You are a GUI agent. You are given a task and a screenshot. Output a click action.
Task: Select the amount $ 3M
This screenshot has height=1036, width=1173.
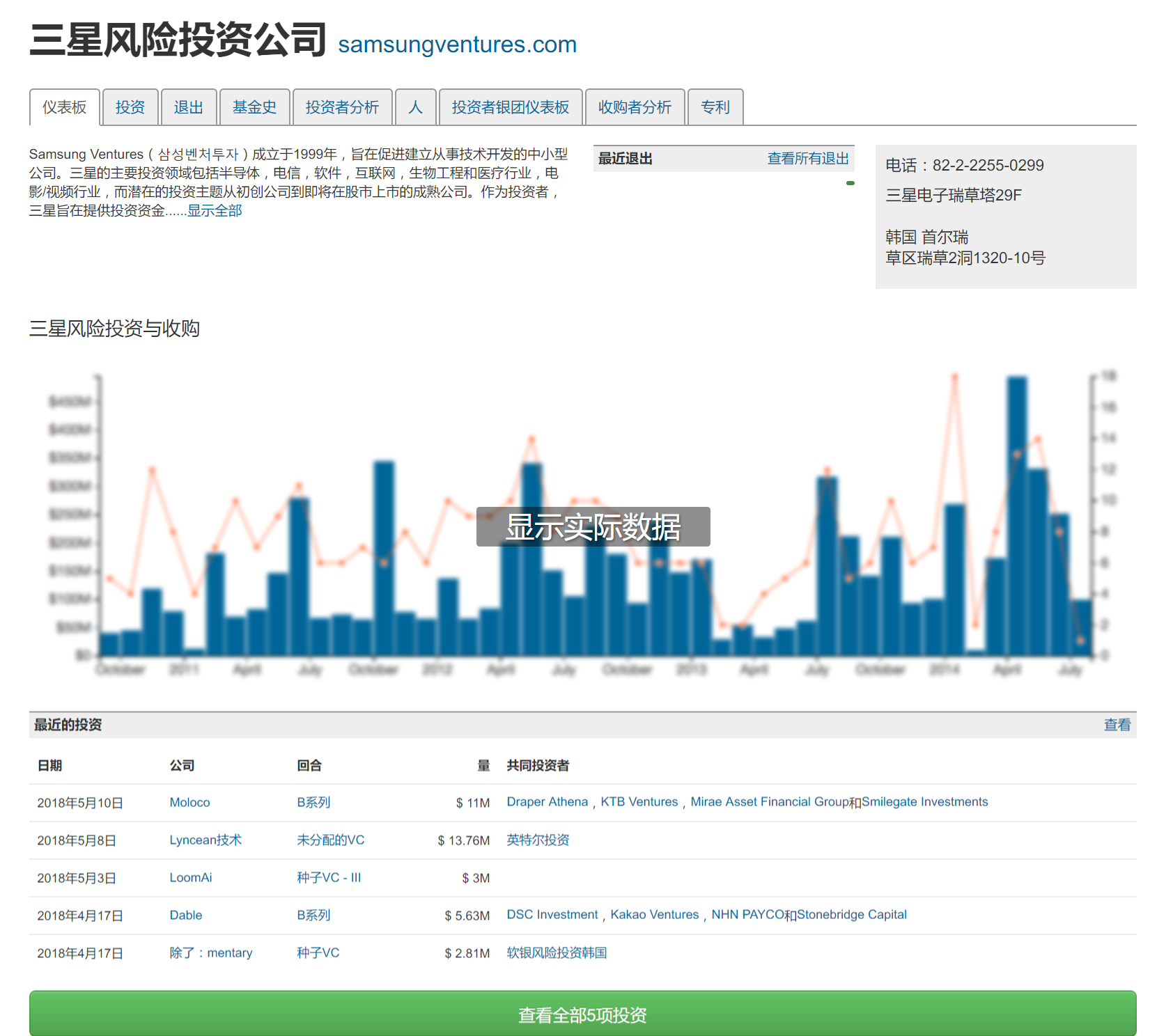[x=476, y=879]
